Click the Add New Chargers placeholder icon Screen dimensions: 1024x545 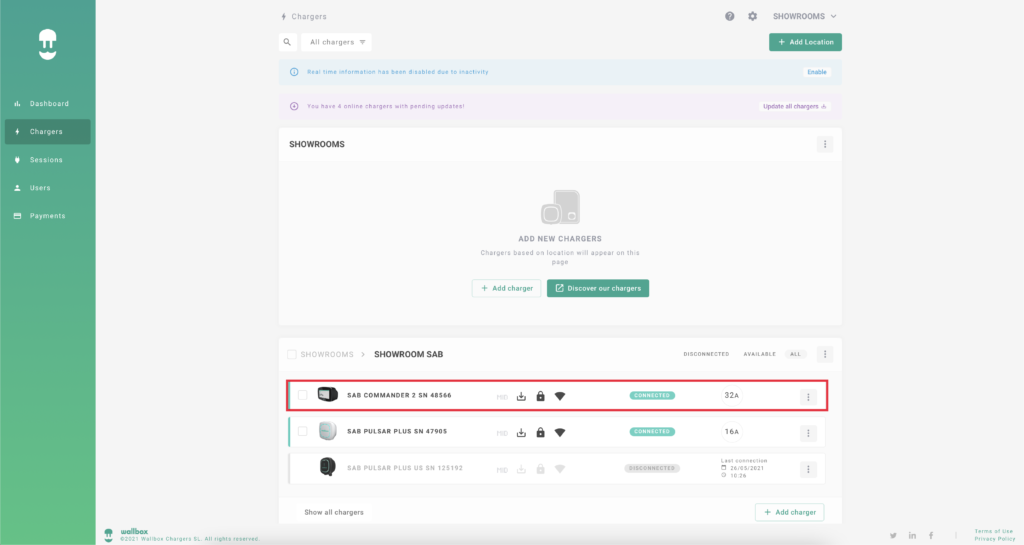click(560, 207)
